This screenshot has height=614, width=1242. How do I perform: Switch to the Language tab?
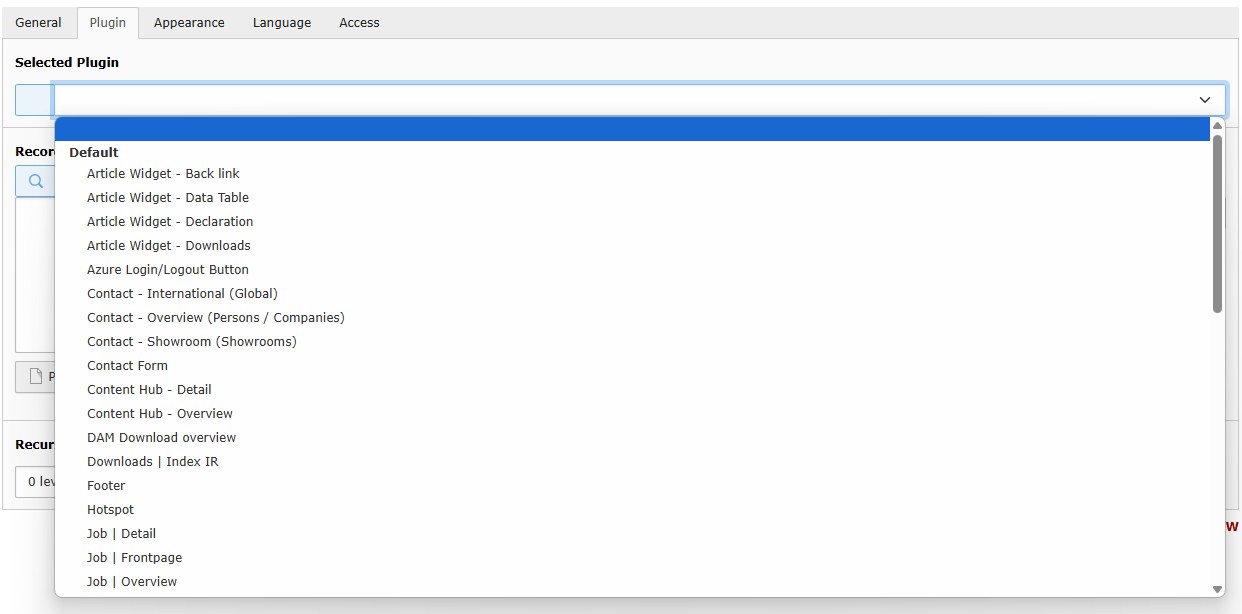(x=281, y=22)
